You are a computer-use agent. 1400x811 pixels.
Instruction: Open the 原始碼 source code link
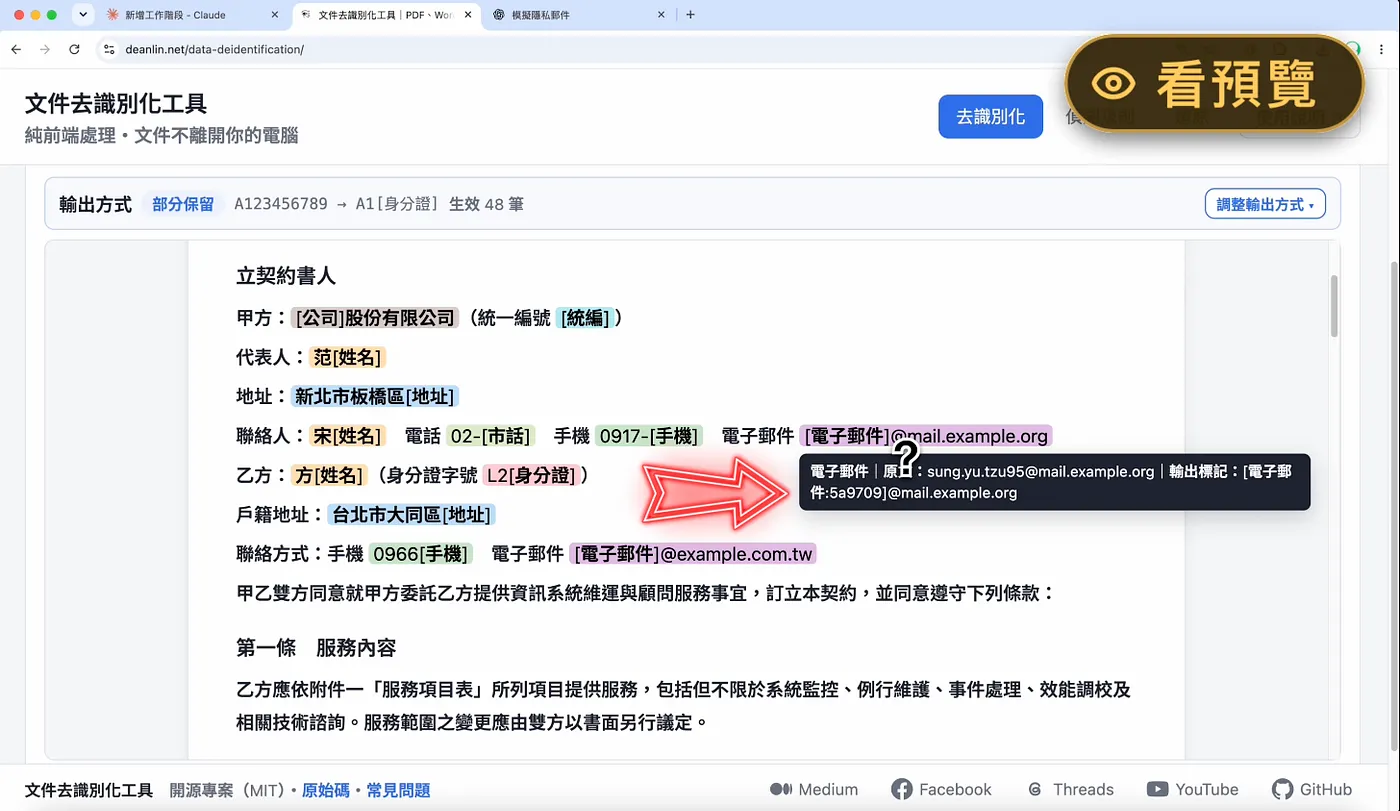(x=325, y=790)
